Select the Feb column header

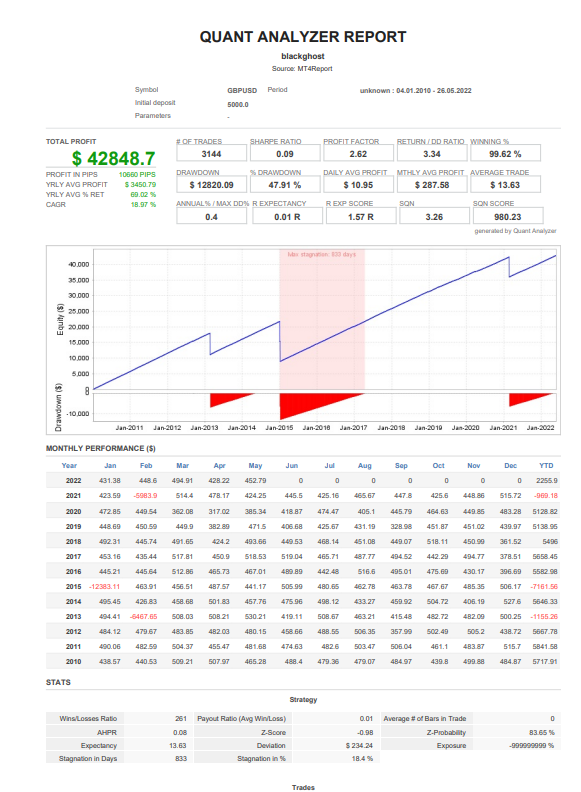146,466
